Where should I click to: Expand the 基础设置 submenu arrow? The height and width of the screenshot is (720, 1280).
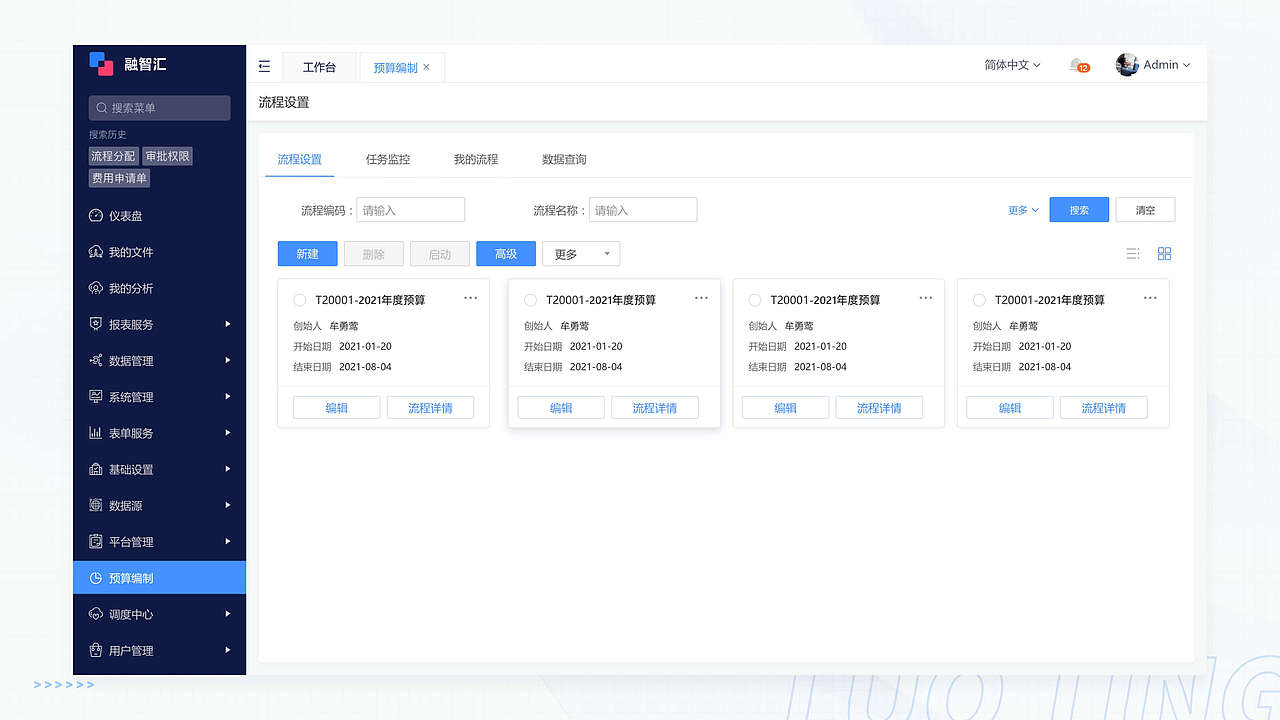228,469
